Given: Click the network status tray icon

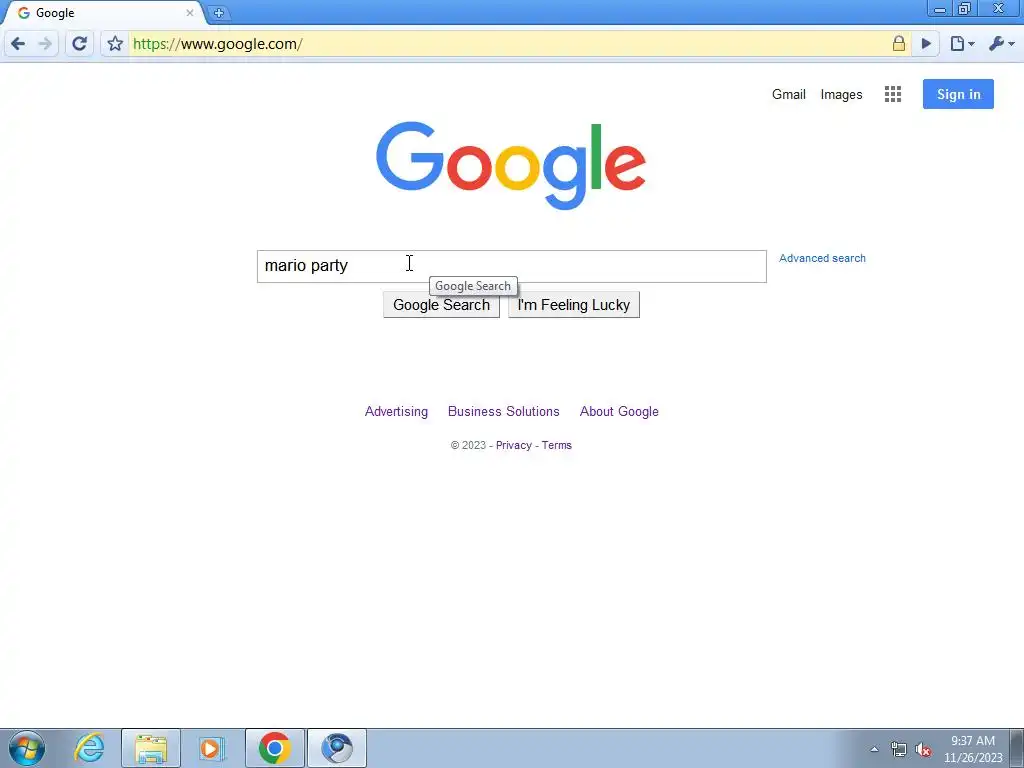Looking at the screenshot, I should 899,750.
